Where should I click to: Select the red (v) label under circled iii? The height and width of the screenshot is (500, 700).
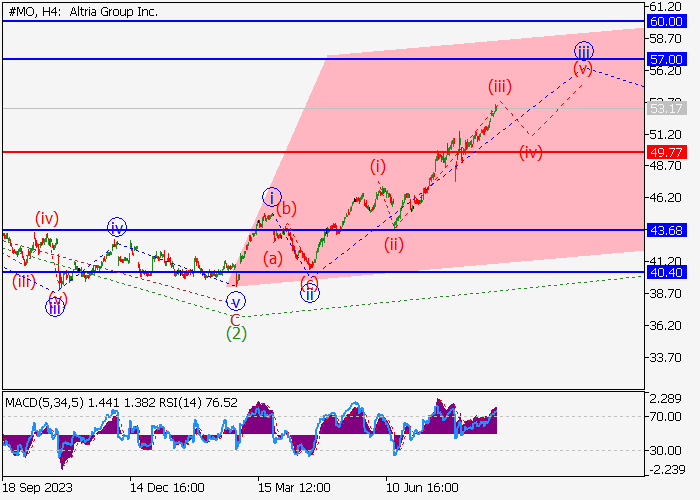tap(583, 68)
